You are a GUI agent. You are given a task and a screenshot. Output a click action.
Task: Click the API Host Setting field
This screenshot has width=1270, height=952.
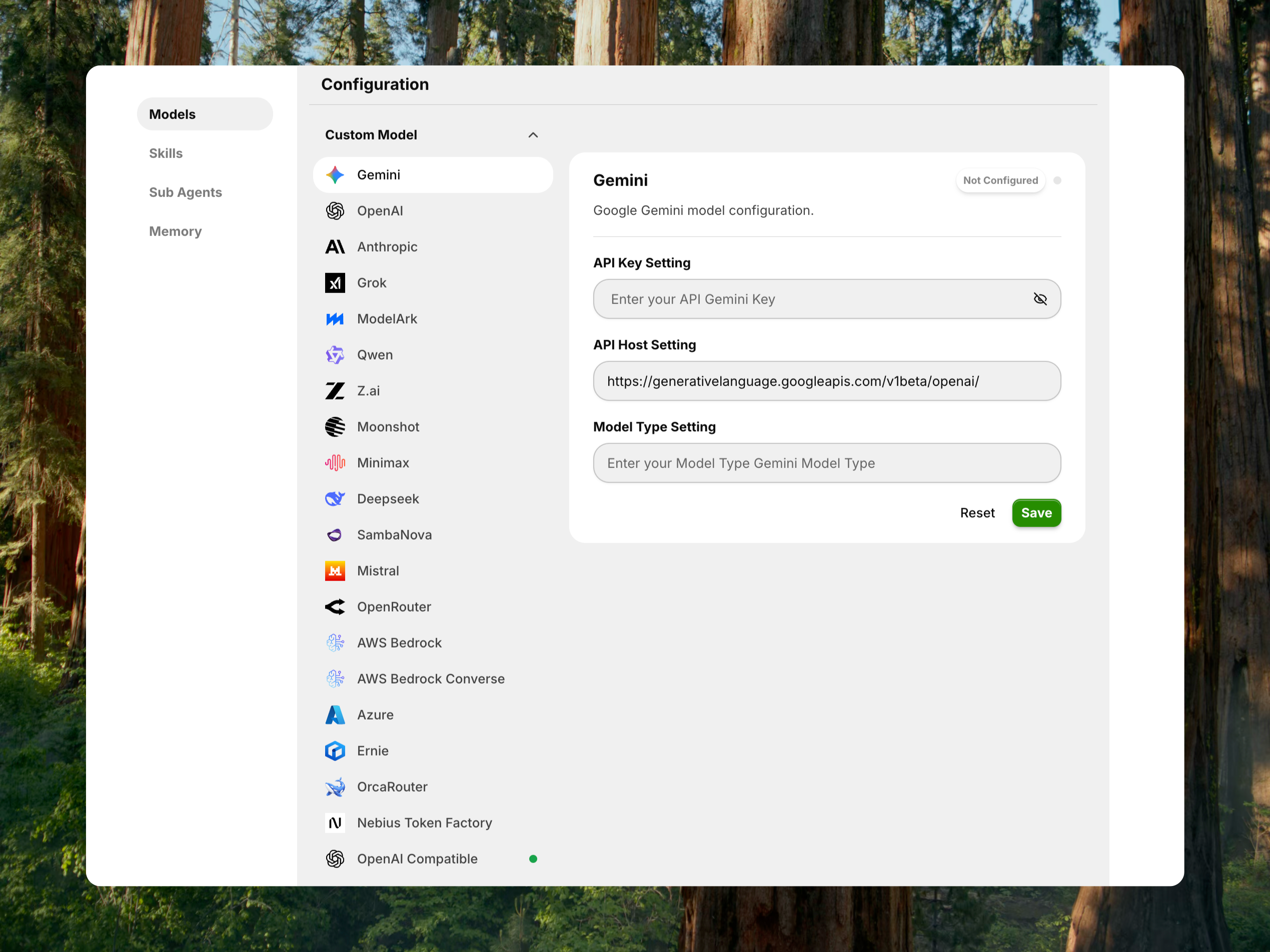click(827, 381)
